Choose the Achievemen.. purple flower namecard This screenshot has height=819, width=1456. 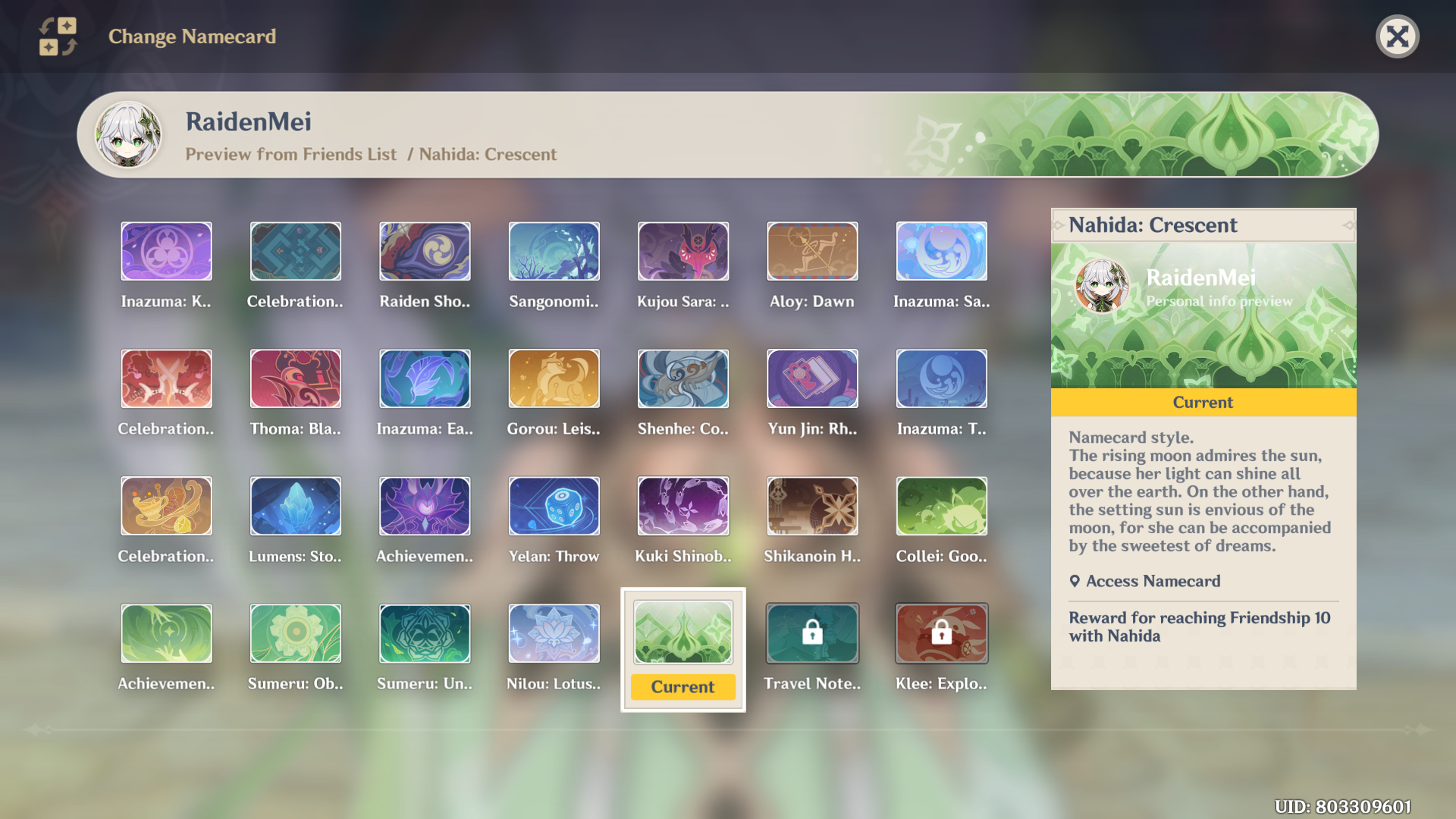tap(425, 506)
